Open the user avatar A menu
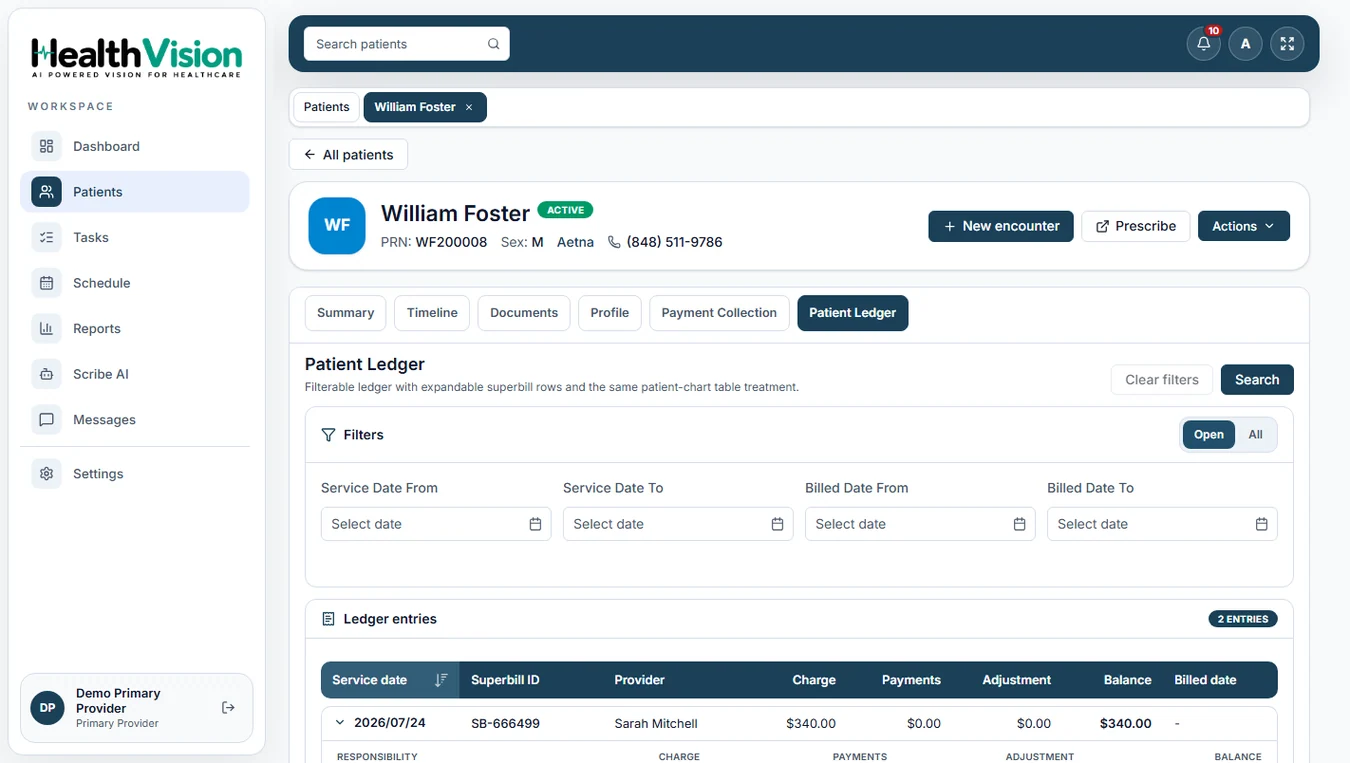 click(x=1245, y=44)
